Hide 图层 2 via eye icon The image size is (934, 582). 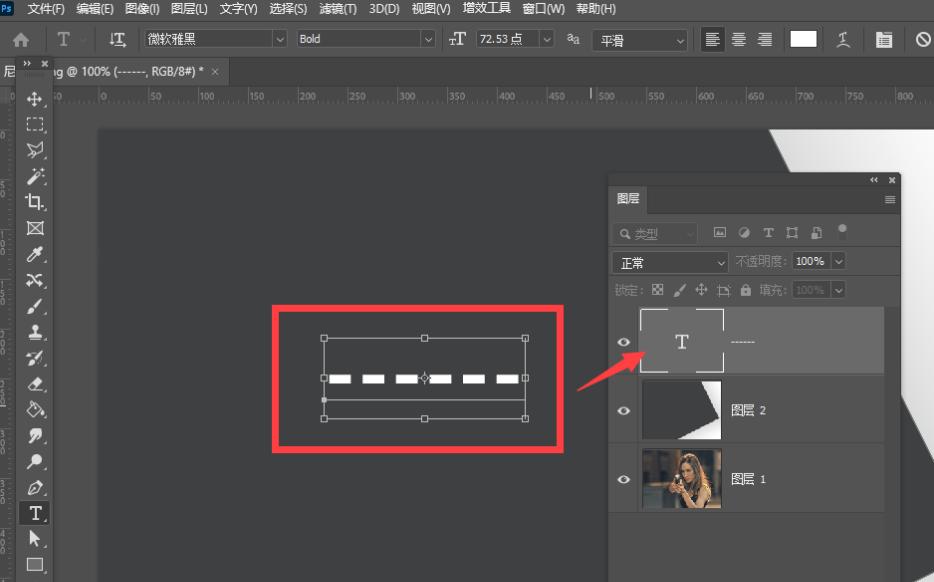click(x=624, y=410)
